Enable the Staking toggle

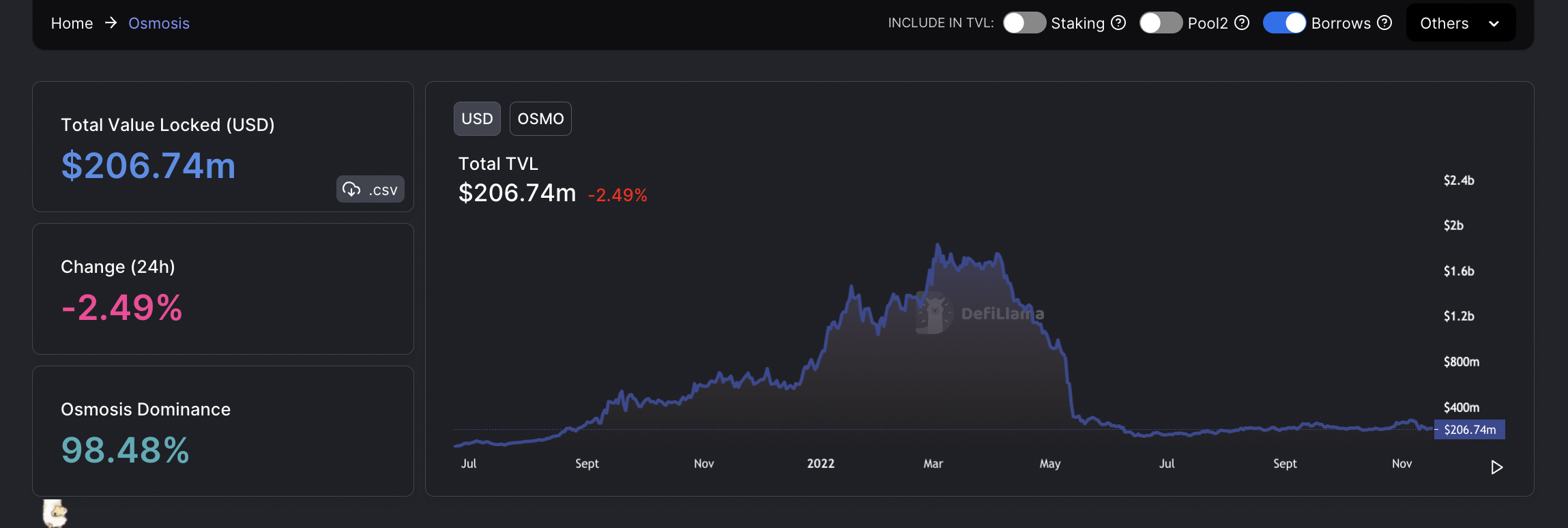pos(1024,23)
